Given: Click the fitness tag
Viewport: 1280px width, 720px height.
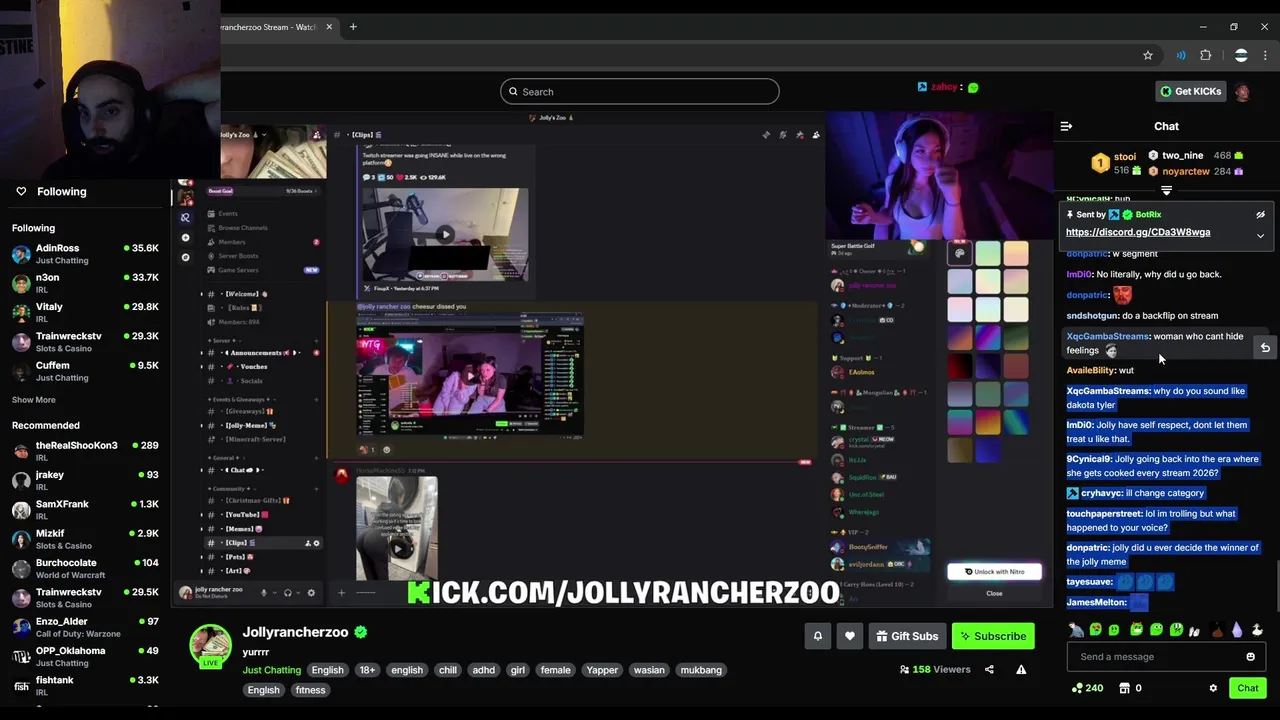Looking at the screenshot, I should click(x=310, y=690).
